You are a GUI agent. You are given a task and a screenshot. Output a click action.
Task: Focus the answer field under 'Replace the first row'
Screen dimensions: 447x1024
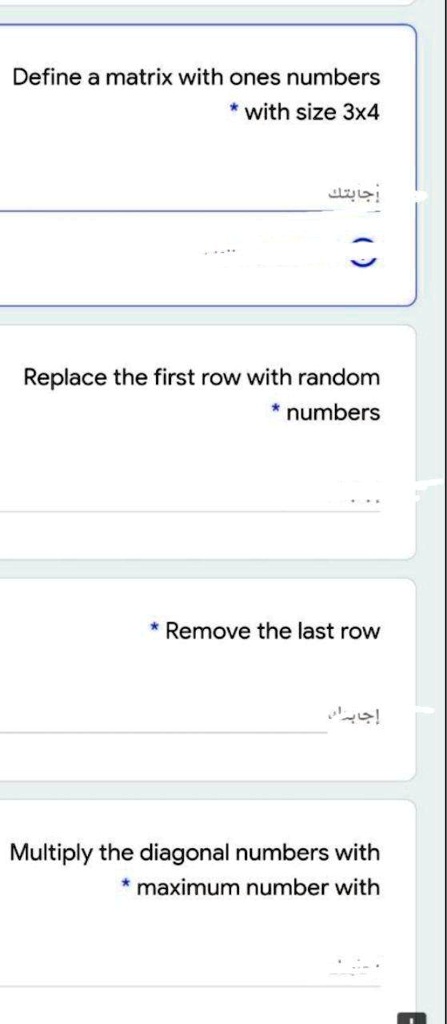coord(190,498)
